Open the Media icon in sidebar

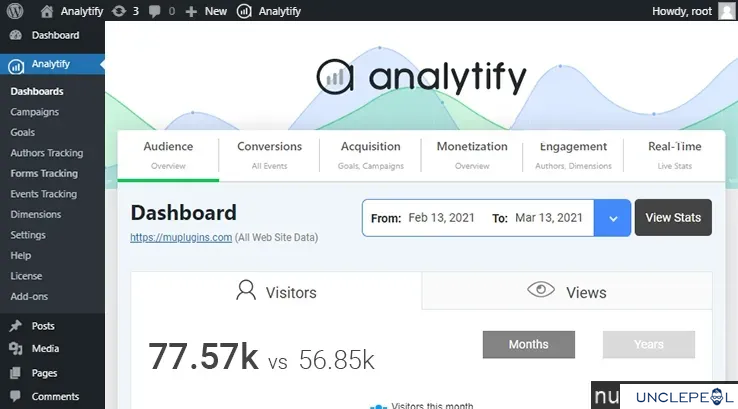(x=16, y=349)
